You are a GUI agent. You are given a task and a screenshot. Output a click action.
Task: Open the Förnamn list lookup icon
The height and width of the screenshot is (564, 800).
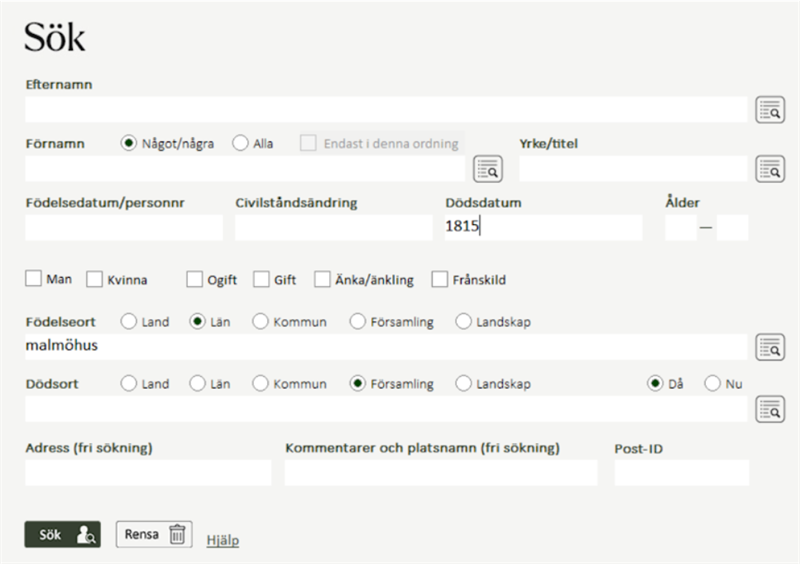coord(487,169)
